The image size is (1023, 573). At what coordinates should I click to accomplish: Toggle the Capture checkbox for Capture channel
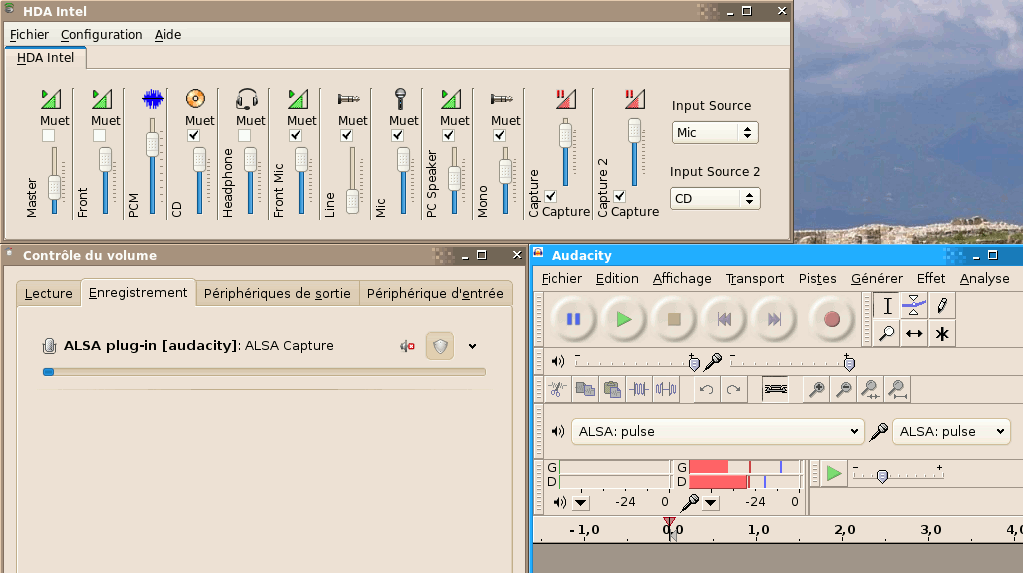coord(551,196)
